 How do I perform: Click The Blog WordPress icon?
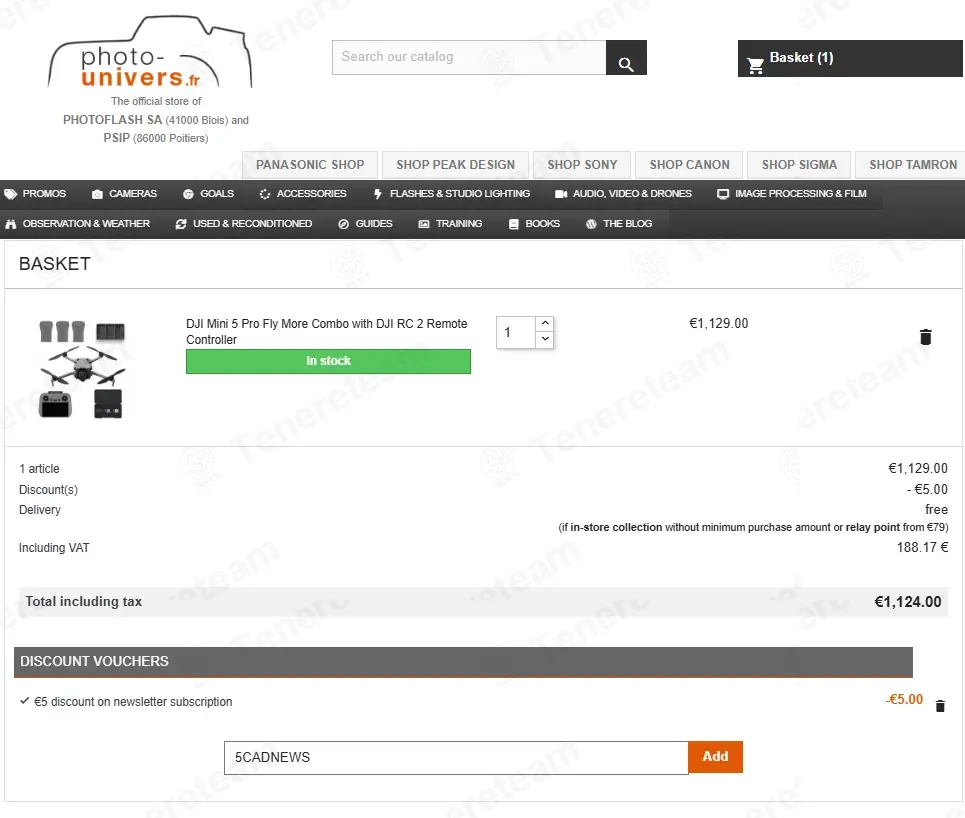591,224
